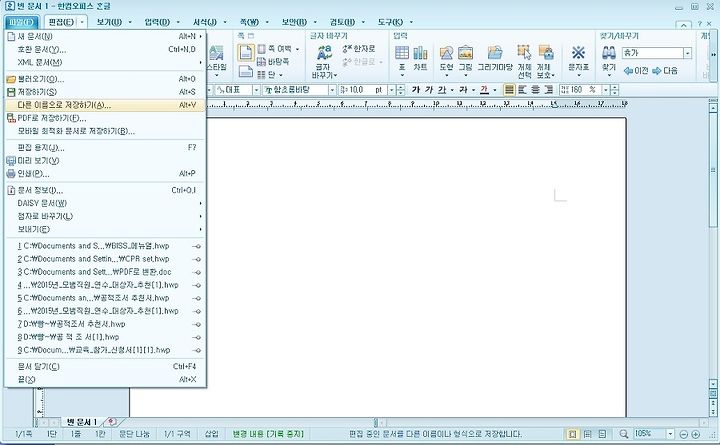
Task: Select PDF로 저장하기 menu item
Action: tap(105, 118)
